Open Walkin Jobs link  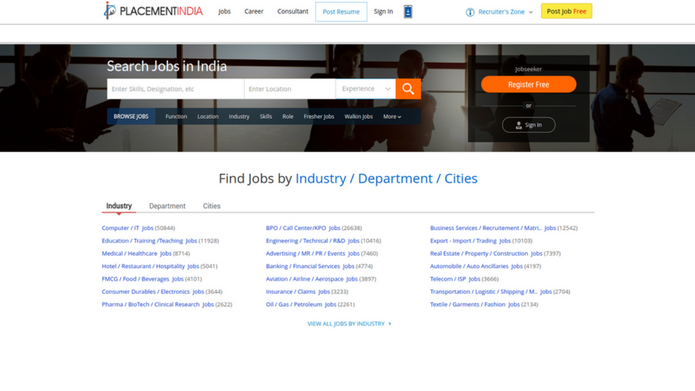(358, 117)
